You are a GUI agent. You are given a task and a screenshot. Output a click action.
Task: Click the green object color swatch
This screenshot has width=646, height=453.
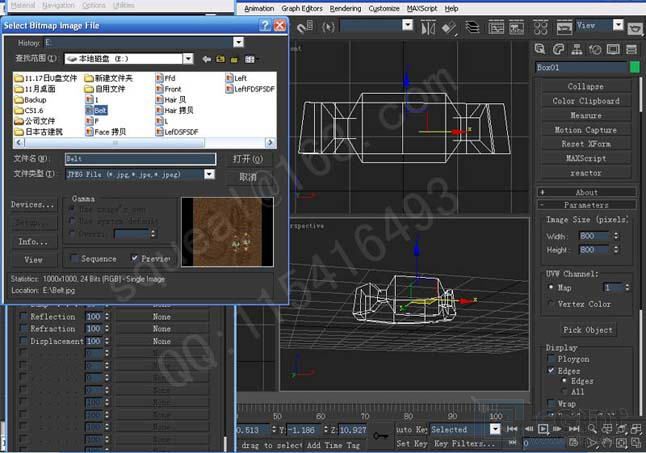pos(635,68)
